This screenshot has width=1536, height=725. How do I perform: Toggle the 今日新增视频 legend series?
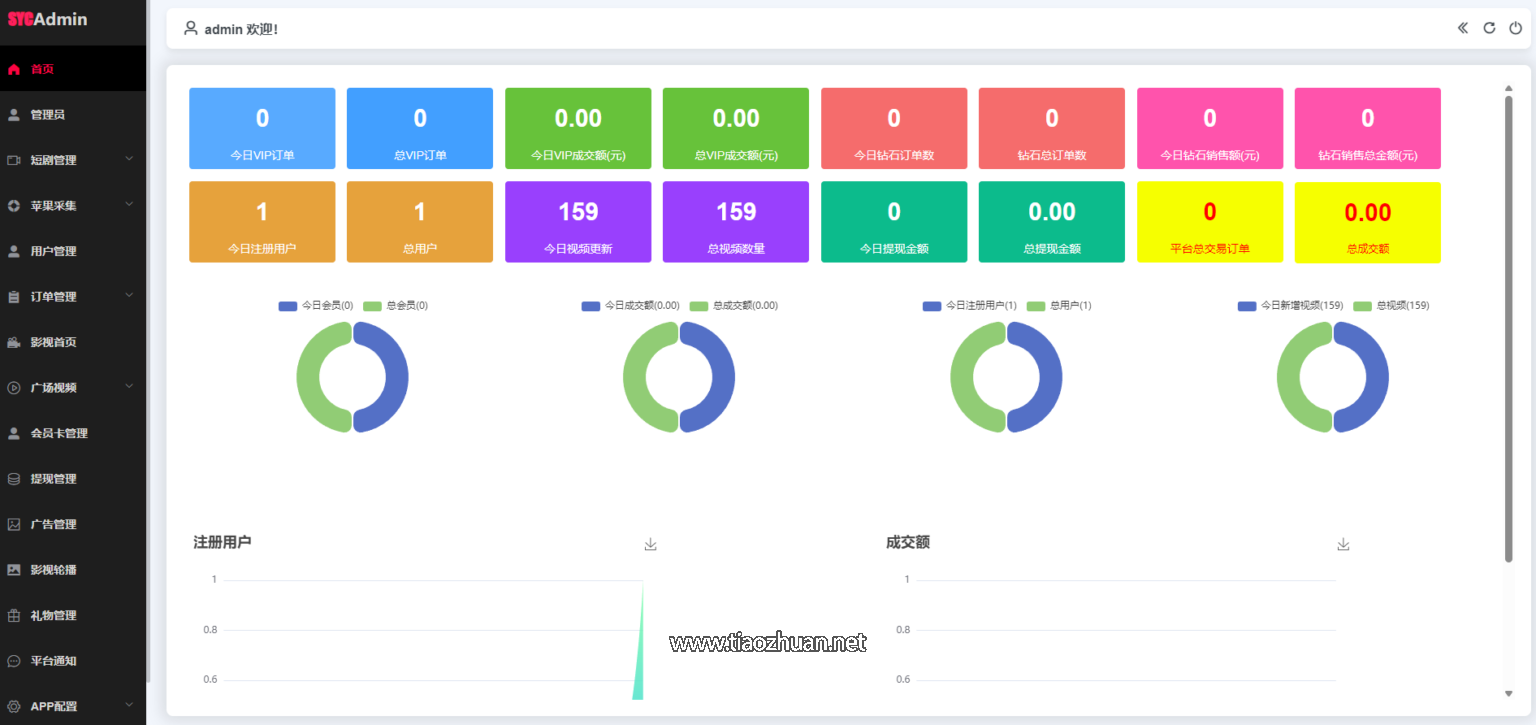pos(1290,306)
